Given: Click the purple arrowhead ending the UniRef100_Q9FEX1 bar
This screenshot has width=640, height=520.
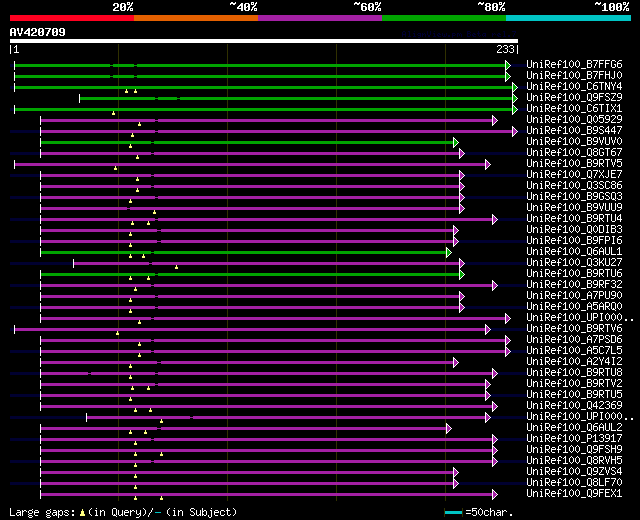Looking at the screenshot, I should coord(495,495).
